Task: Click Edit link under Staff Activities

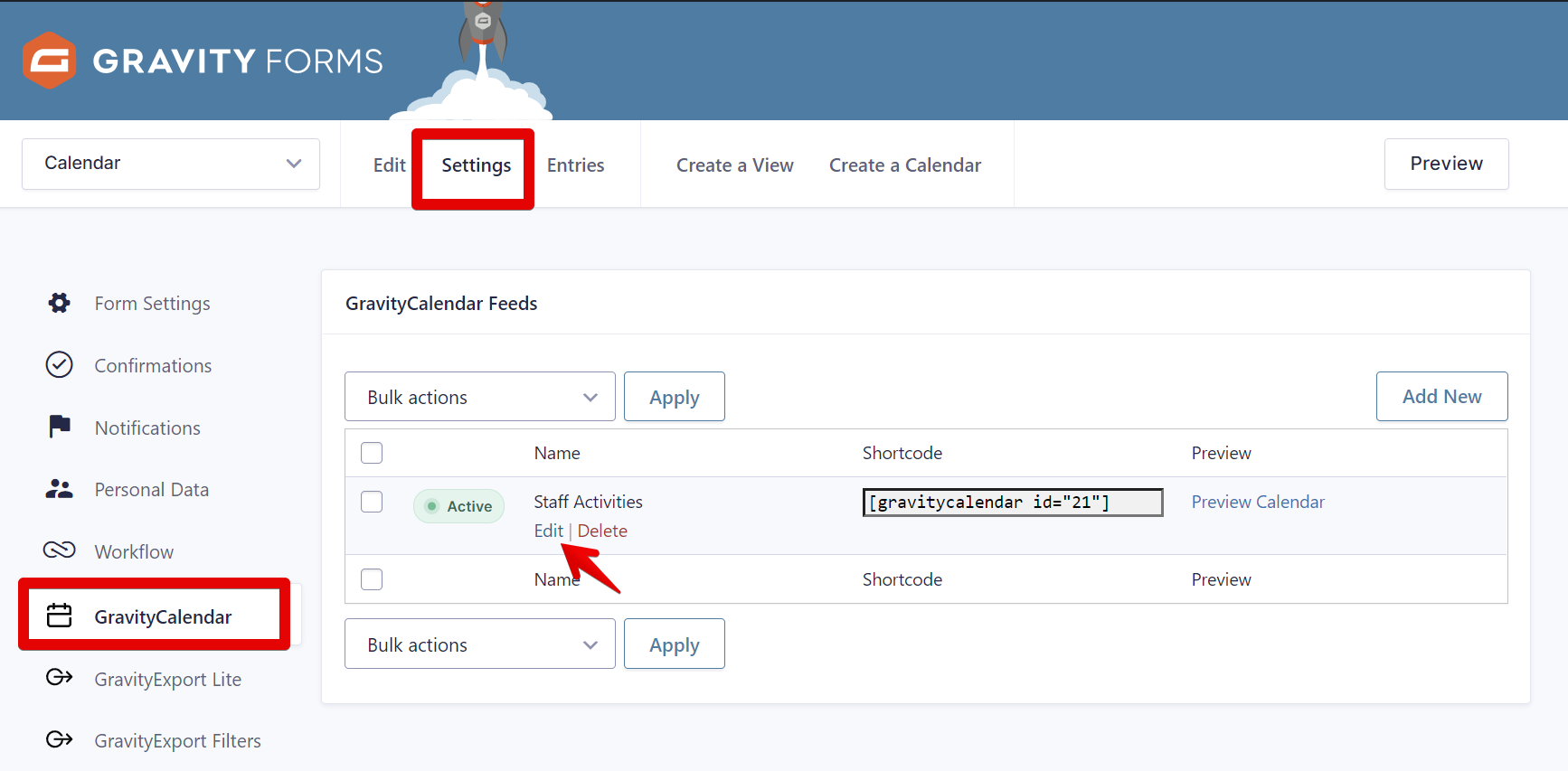Action: click(548, 531)
